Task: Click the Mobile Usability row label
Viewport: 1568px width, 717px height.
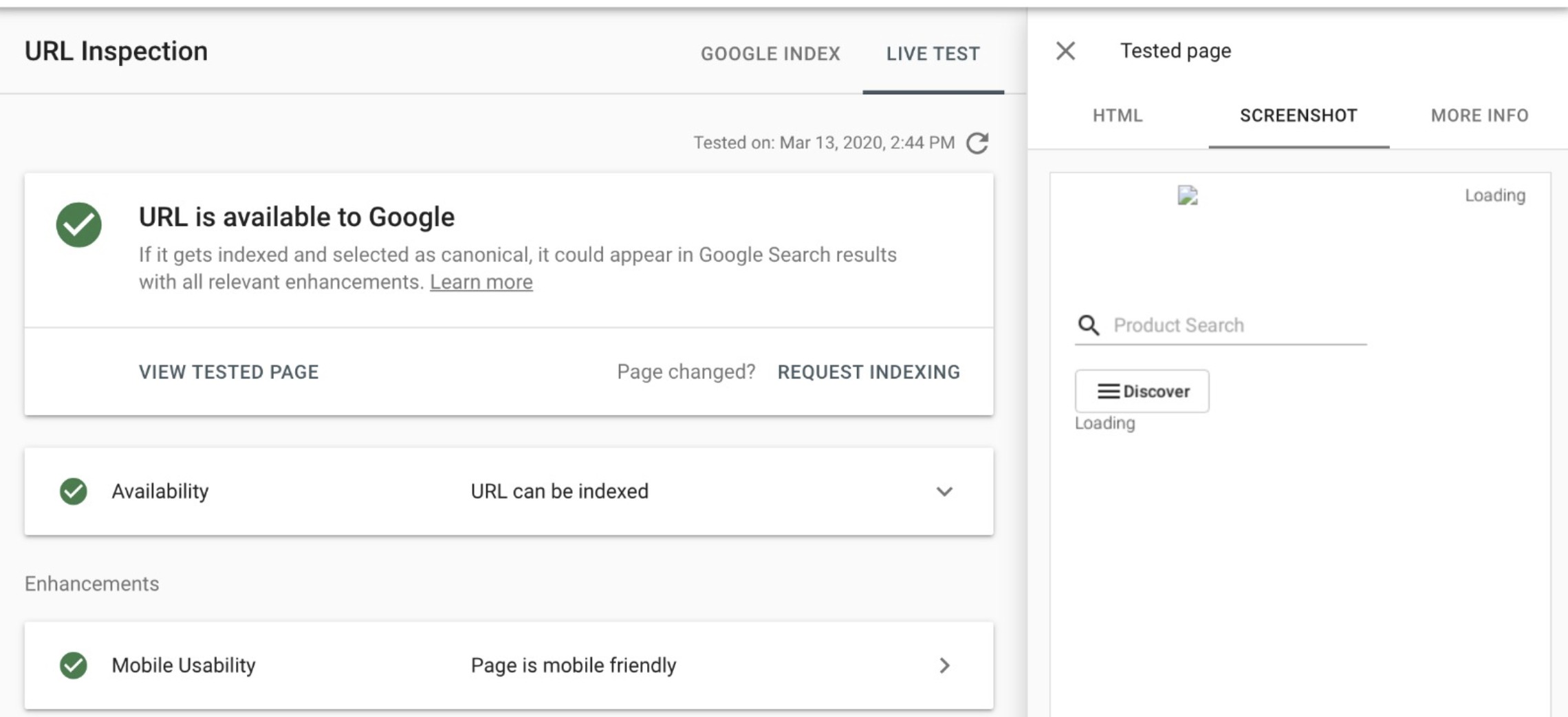Action: [x=184, y=665]
